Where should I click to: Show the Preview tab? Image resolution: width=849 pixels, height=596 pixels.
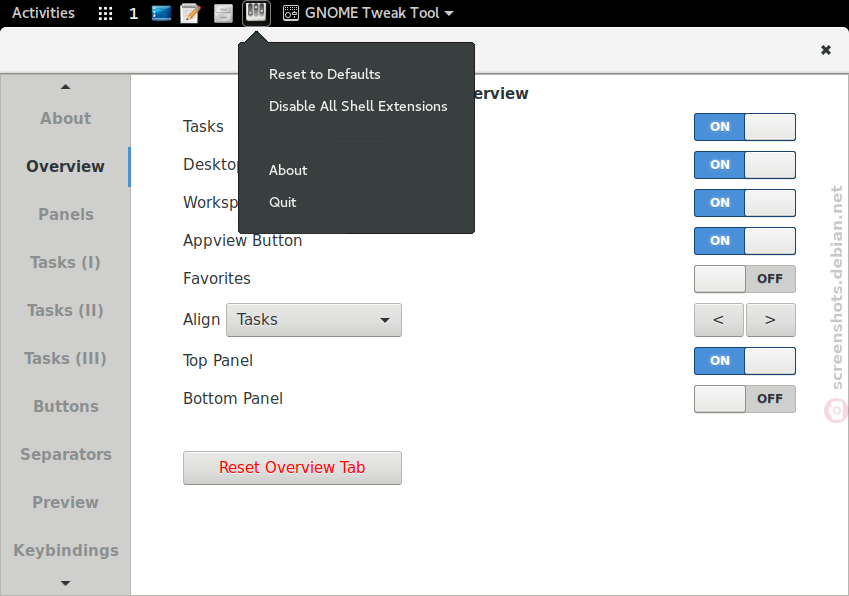click(66, 502)
